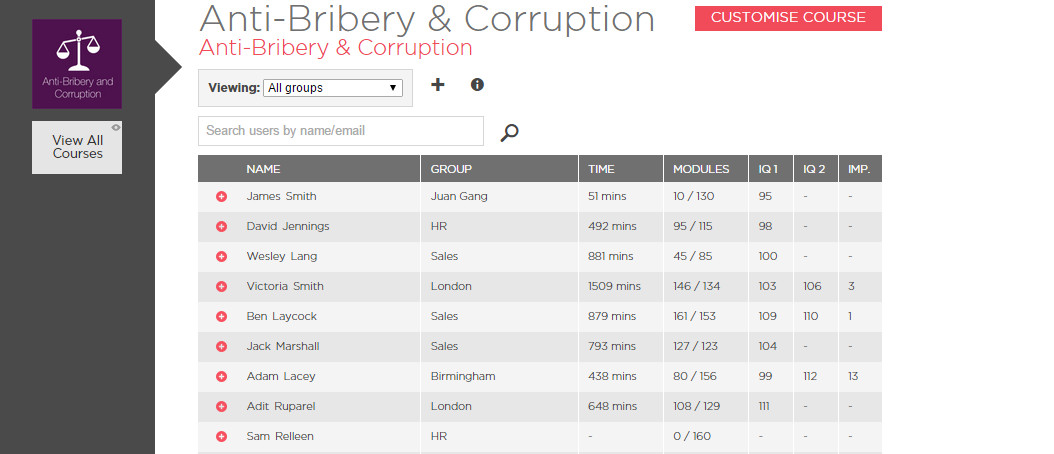Sort by the Name column header
This screenshot has width=1054, height=454.
click(263, 169)
